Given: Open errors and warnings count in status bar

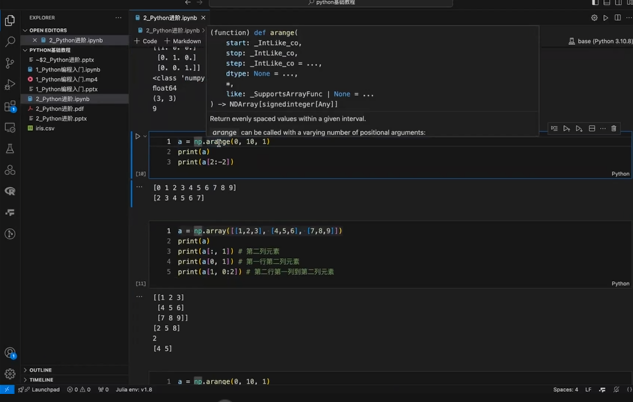Looking at the screenshot, I should 79,389.
